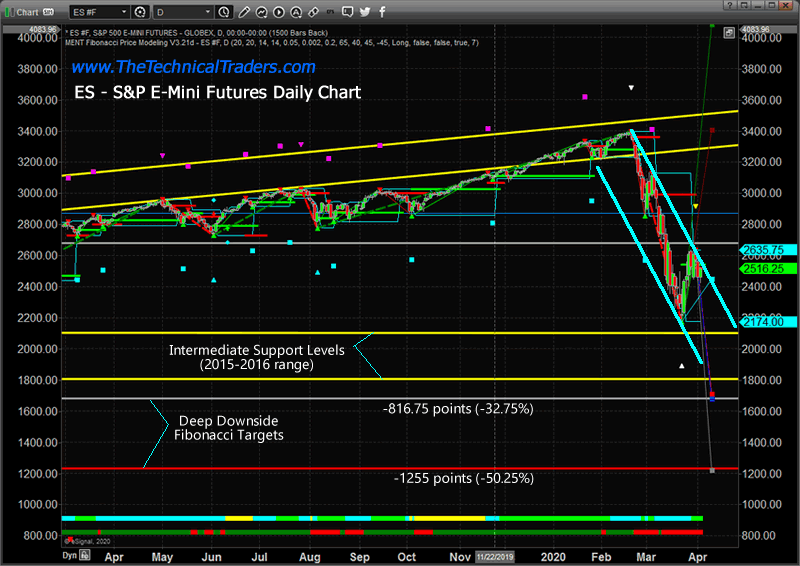Click the Mar label on time axis
The height and width of the screenshot is (566, 800).
(x=646, y=557)
